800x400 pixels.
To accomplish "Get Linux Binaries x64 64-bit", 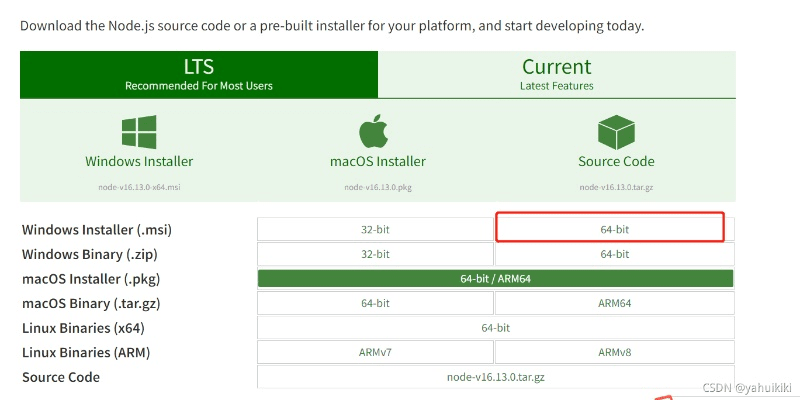I will (495, 327).
